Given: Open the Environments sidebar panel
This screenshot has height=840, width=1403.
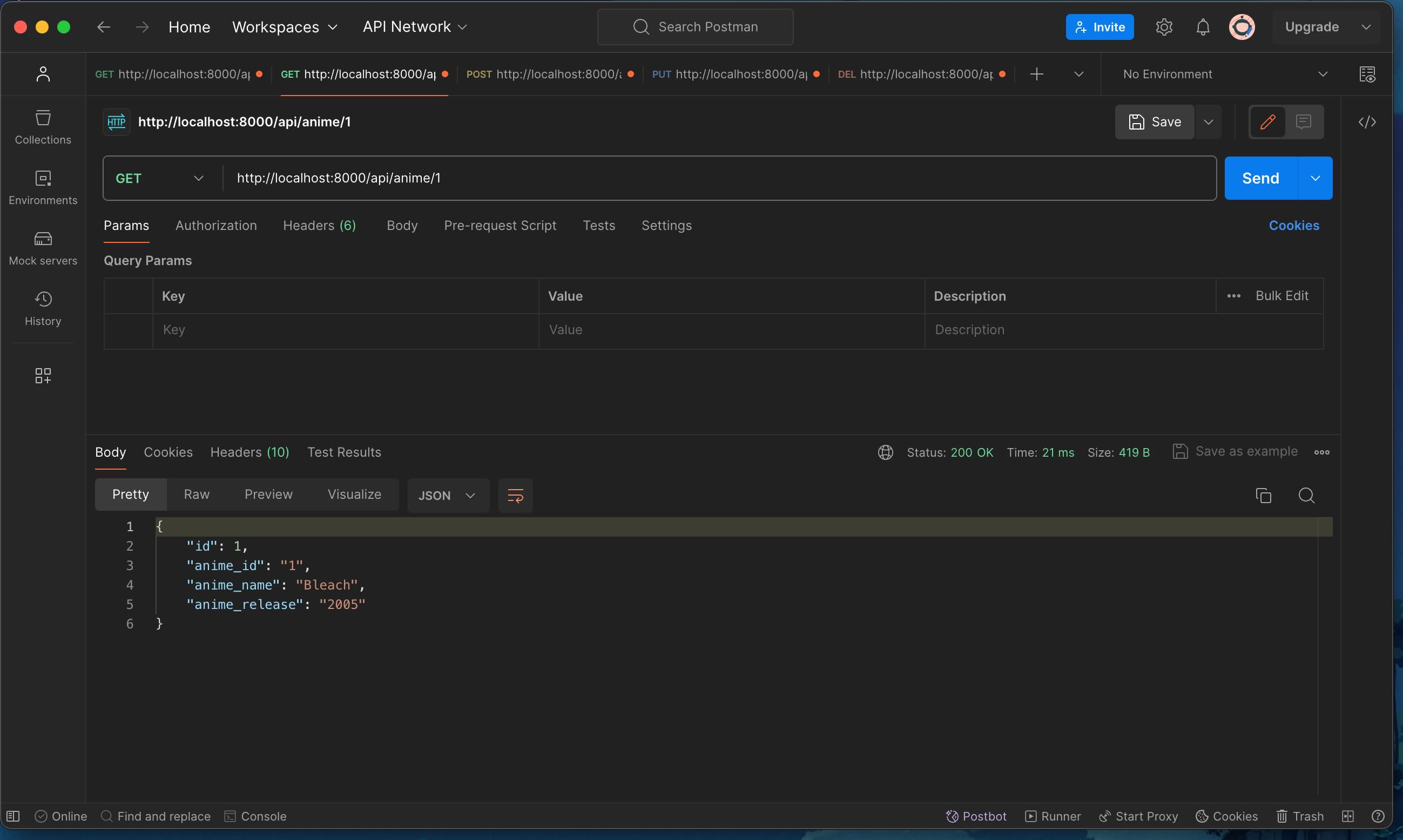Looking at the screenshot, I should [43, 187].
